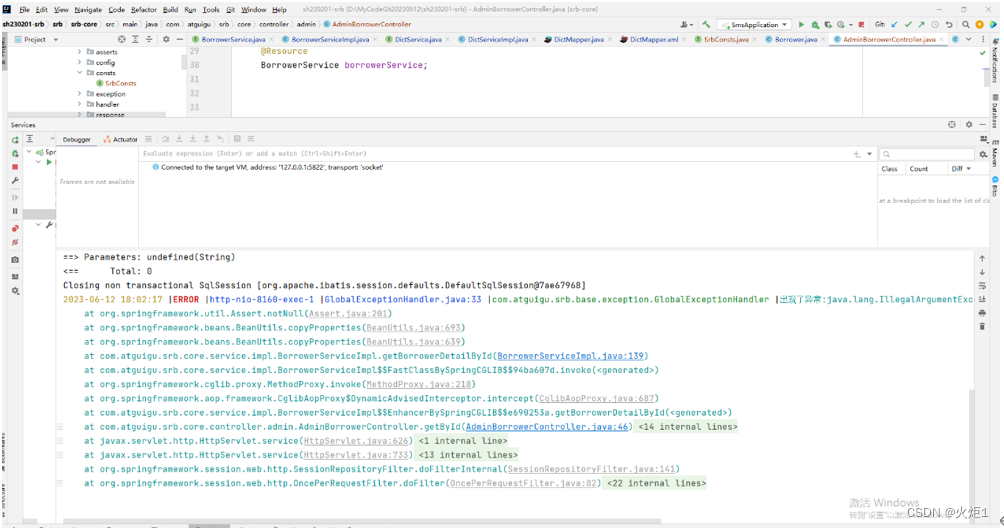
Task: Open the Refactor menu
Action: [x=143, y=10]
